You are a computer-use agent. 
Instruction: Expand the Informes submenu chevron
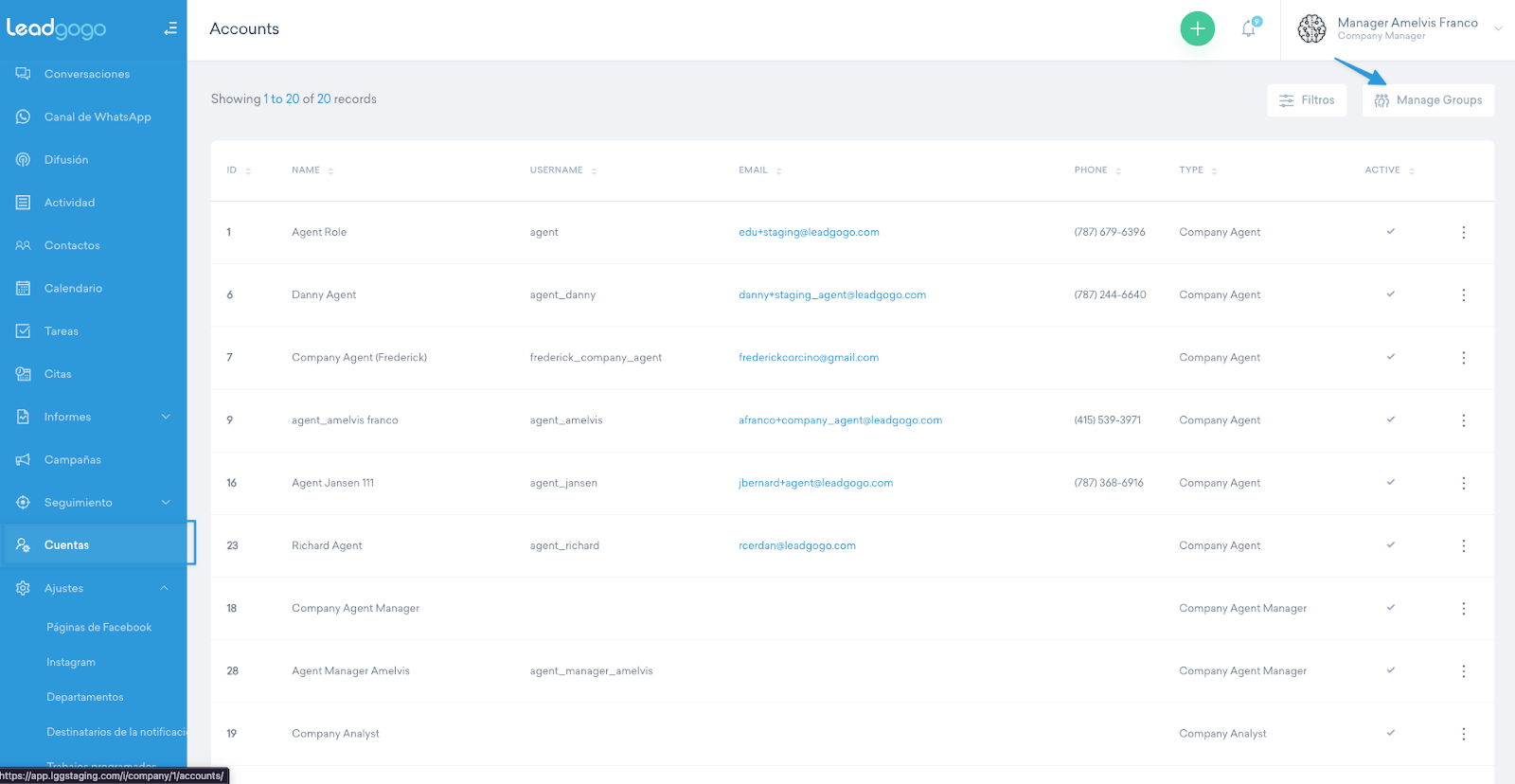click(x=166, y=417)
